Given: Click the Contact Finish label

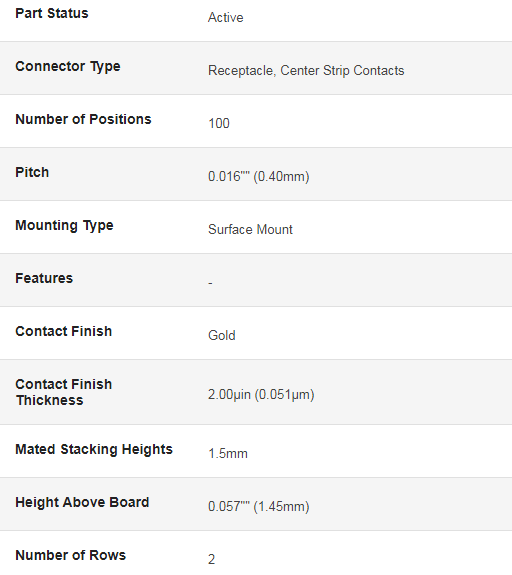Looking at the screenshot, I should tap(63, 332).
